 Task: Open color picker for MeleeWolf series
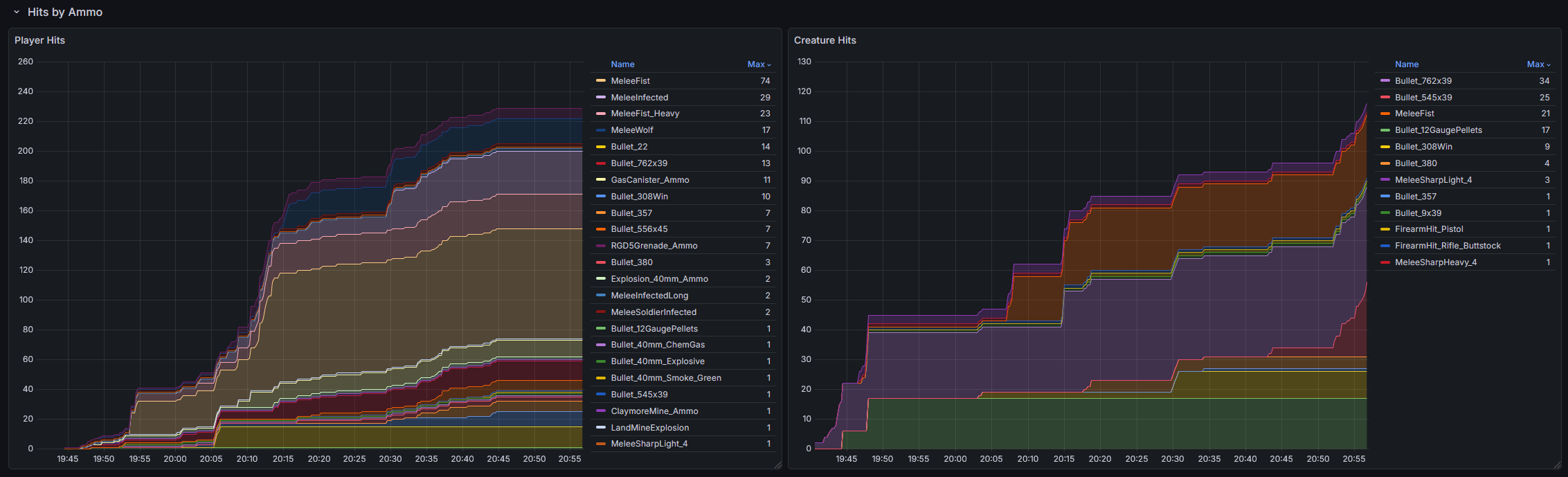point(600,130)
